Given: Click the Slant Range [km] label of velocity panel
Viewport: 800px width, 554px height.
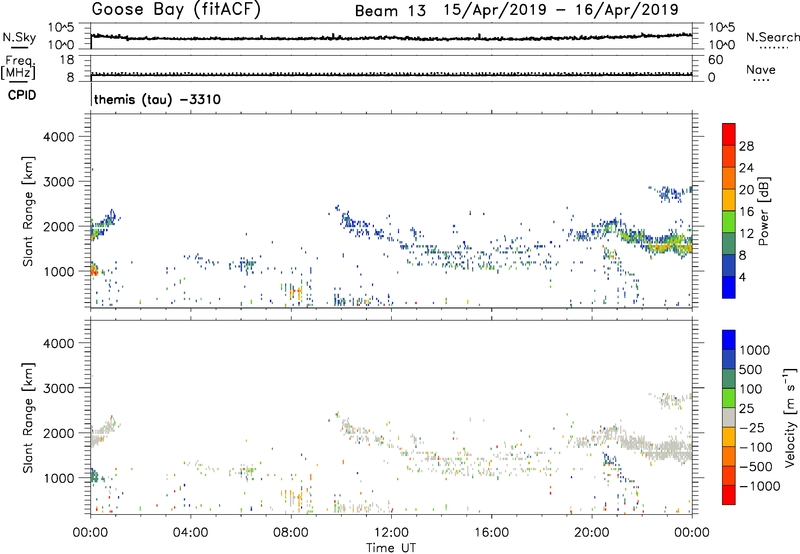Looking at the screenshot, I should 28,418.
